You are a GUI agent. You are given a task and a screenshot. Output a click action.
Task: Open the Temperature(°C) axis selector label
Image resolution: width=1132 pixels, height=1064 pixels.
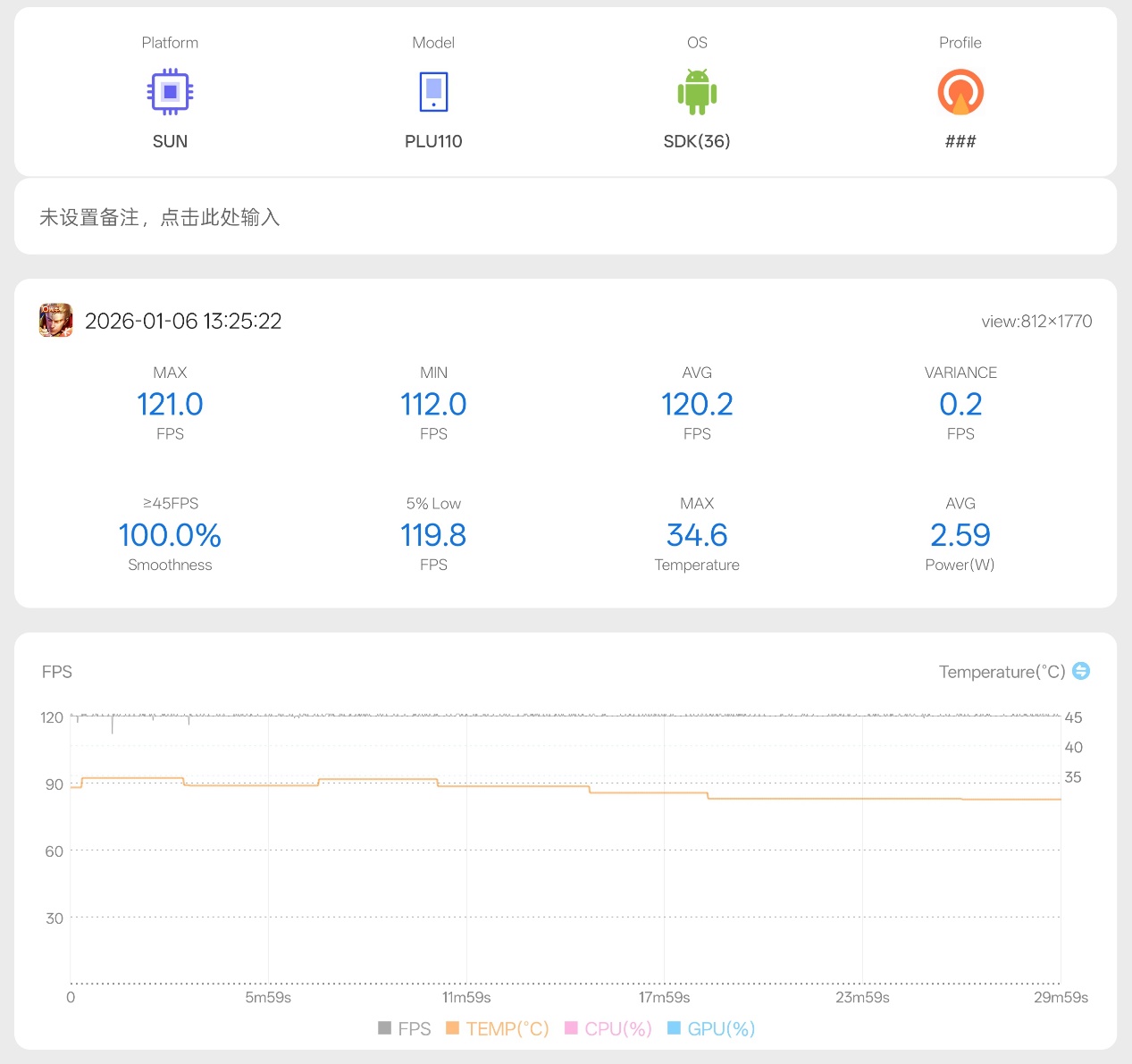click(x=1002, y=672)
